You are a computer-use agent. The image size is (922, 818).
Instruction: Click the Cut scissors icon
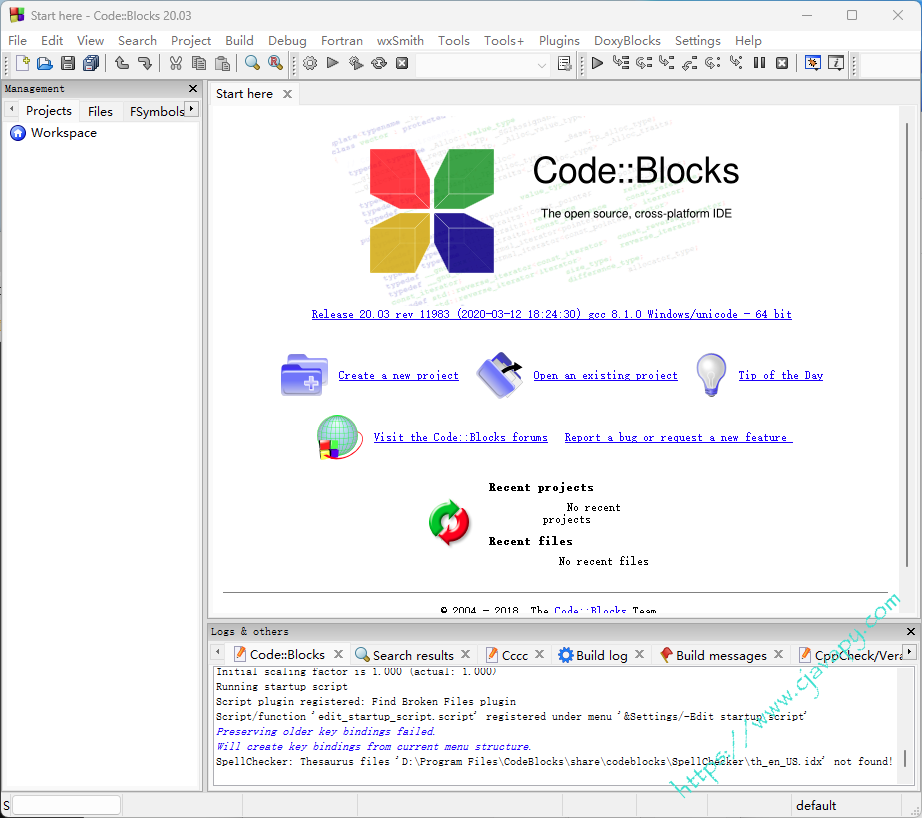click(x=175, y=63)
